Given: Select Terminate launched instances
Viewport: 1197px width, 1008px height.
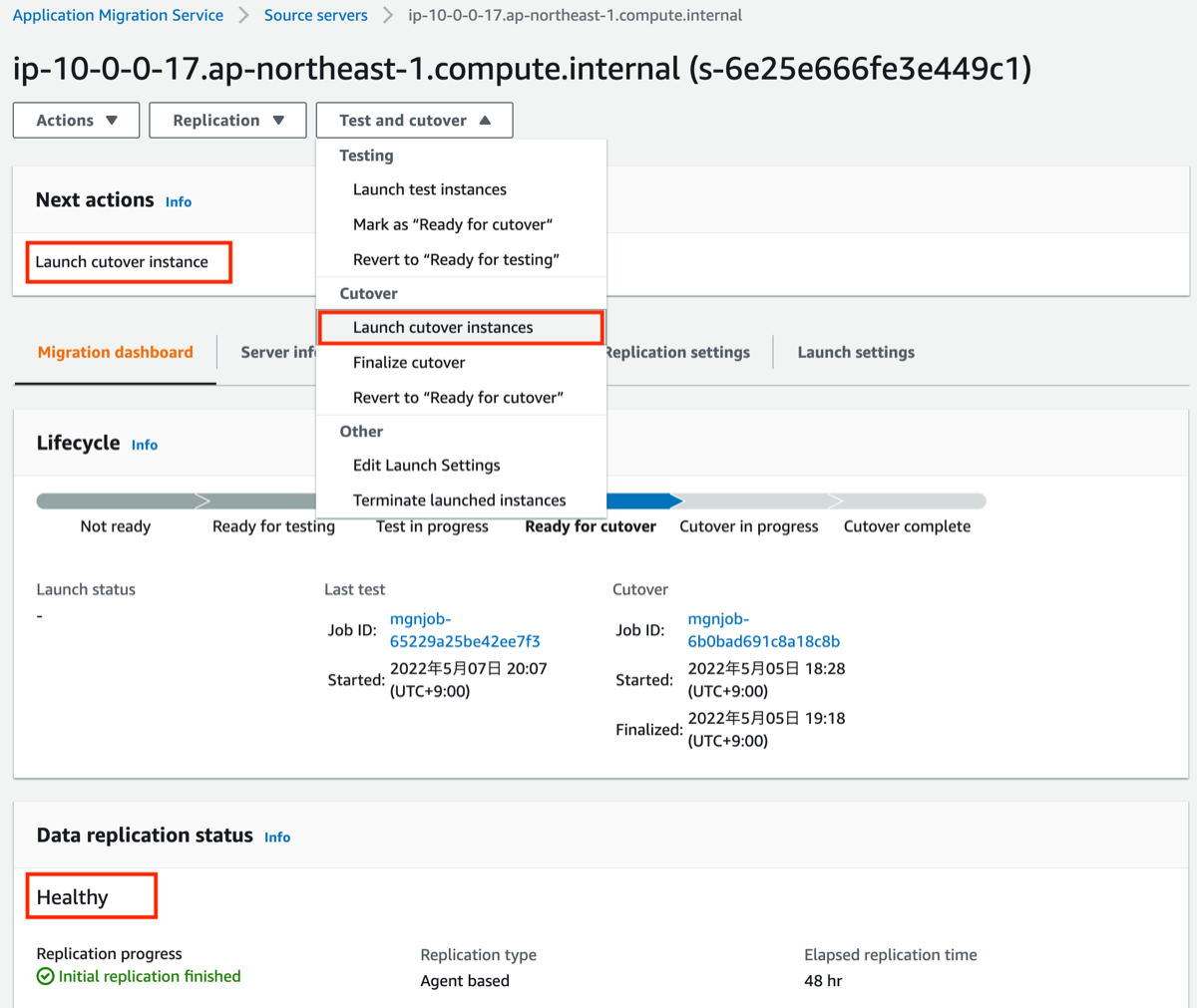Looking at the screenshot, I should (x=459, y=500).
